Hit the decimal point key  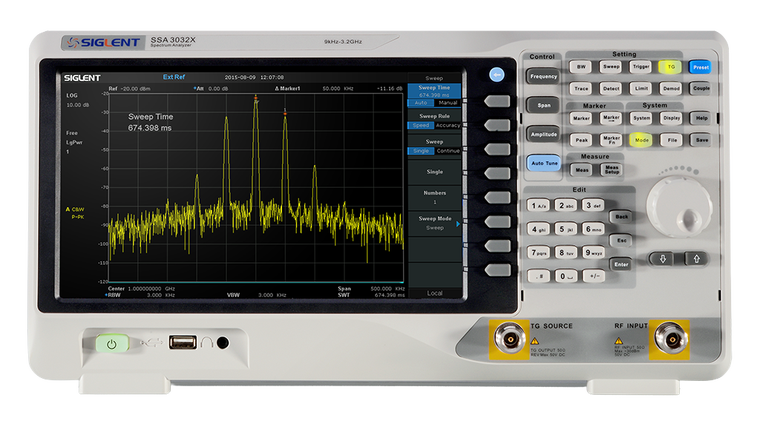[538, 276]
